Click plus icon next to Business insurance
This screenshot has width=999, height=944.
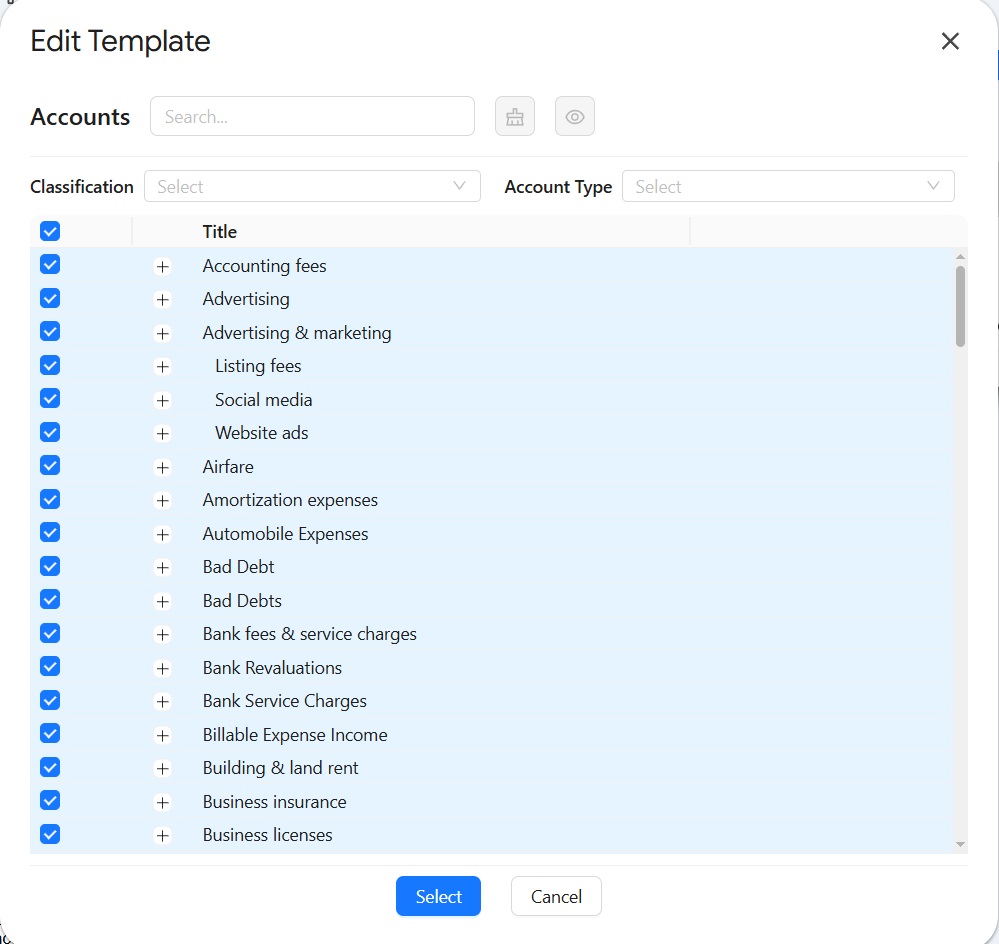tap(163, 803)
